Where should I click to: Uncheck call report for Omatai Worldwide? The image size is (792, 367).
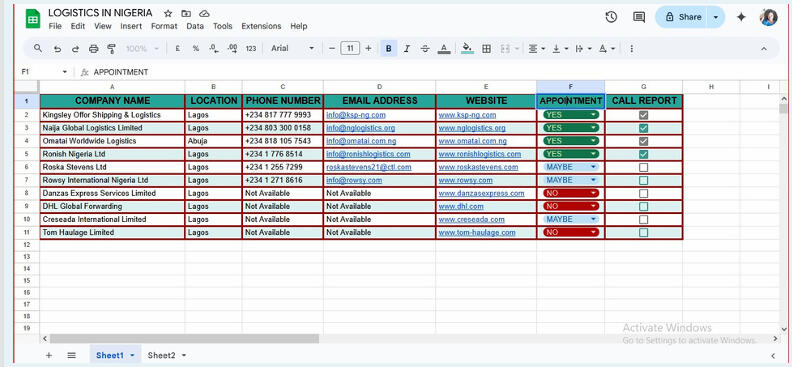[643, 141]
